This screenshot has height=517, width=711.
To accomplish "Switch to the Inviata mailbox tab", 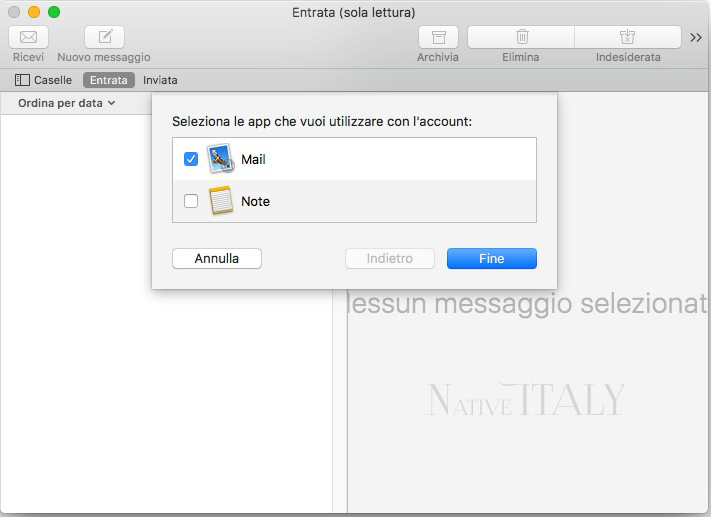I will tap(160, 80).
